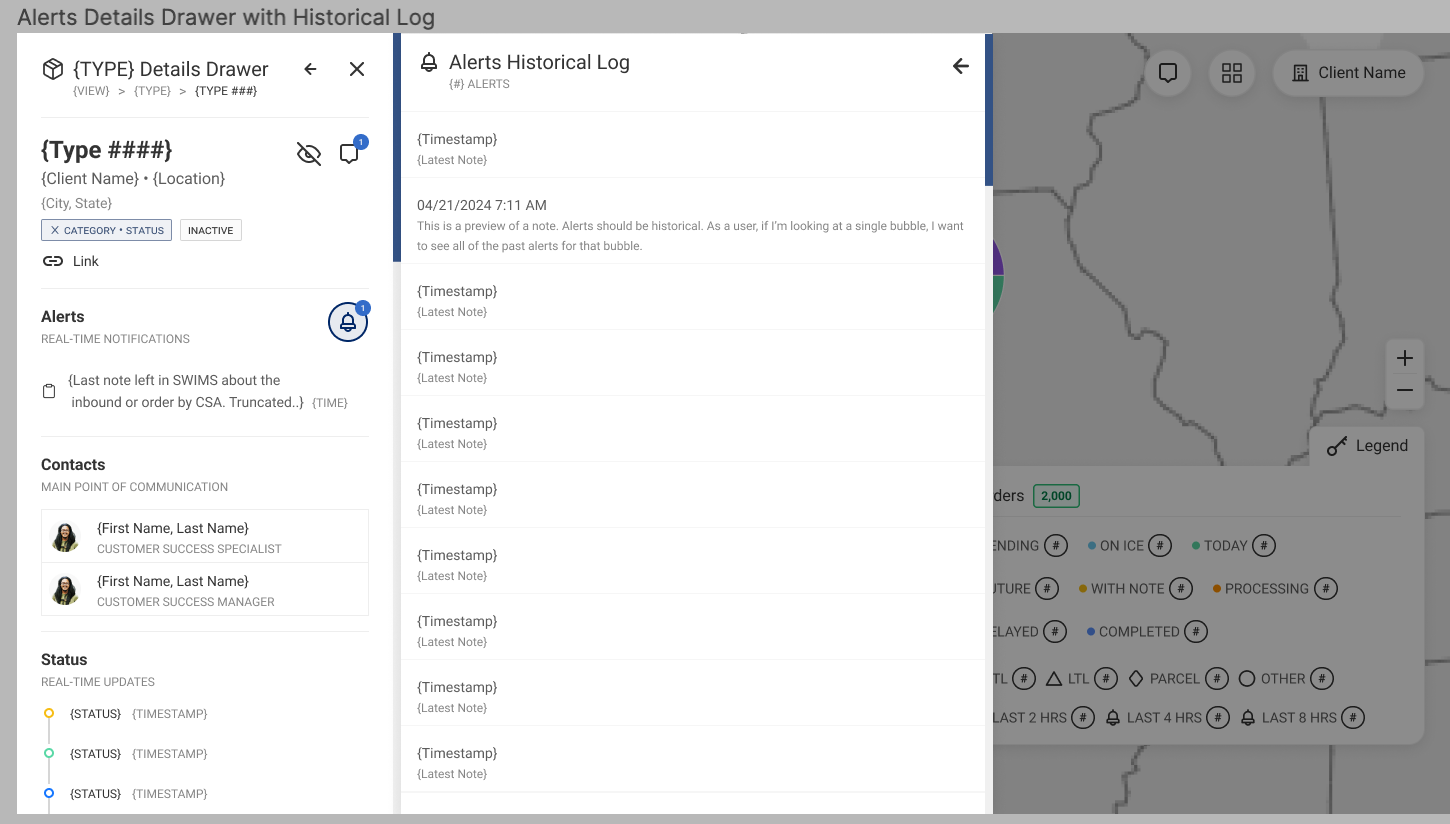Open the Link hyperlink in drawer
Image resolution: width=1450 pixels, height=824 pixels.
71,261
